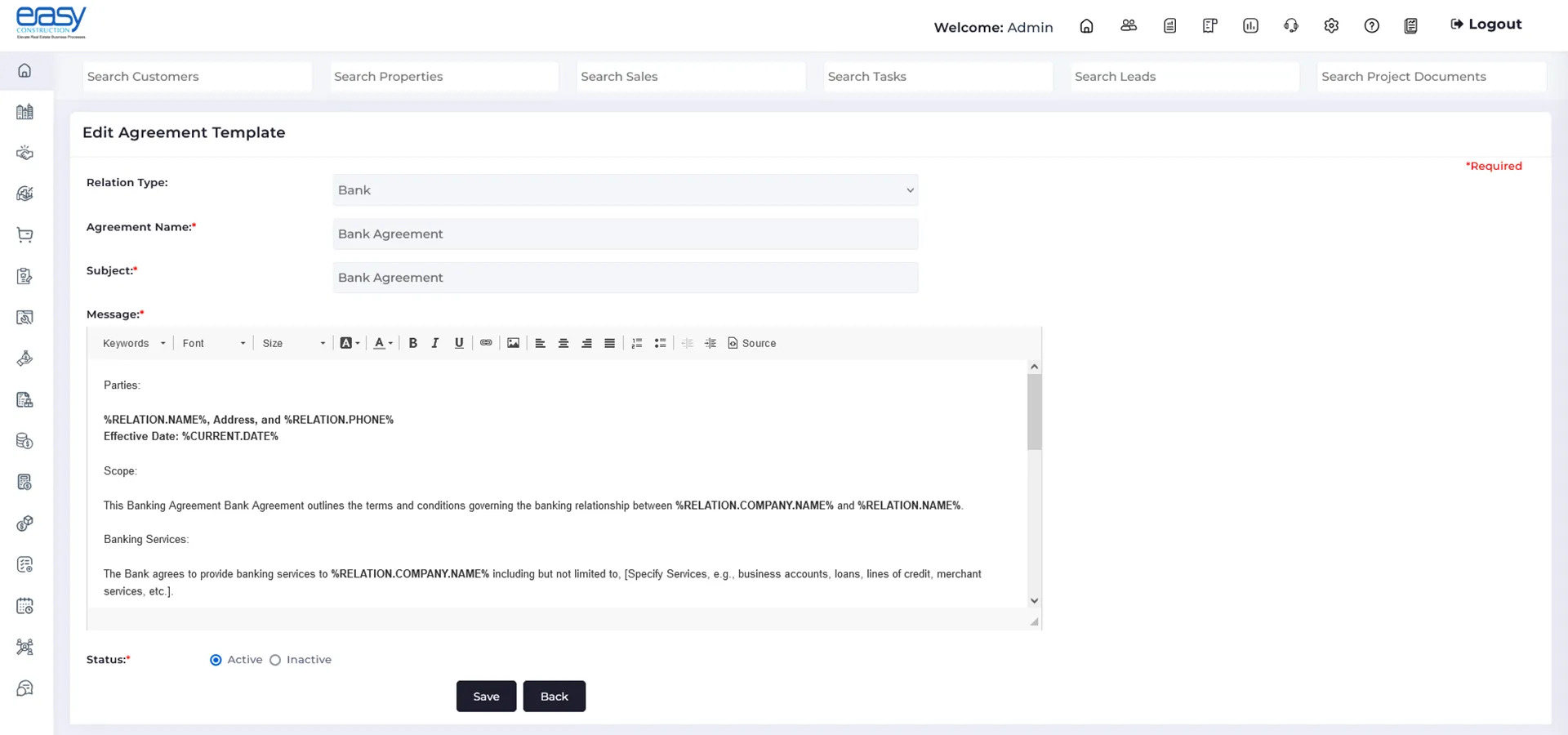
Task: Apply italic formatting in the editor
Action: 435,343
